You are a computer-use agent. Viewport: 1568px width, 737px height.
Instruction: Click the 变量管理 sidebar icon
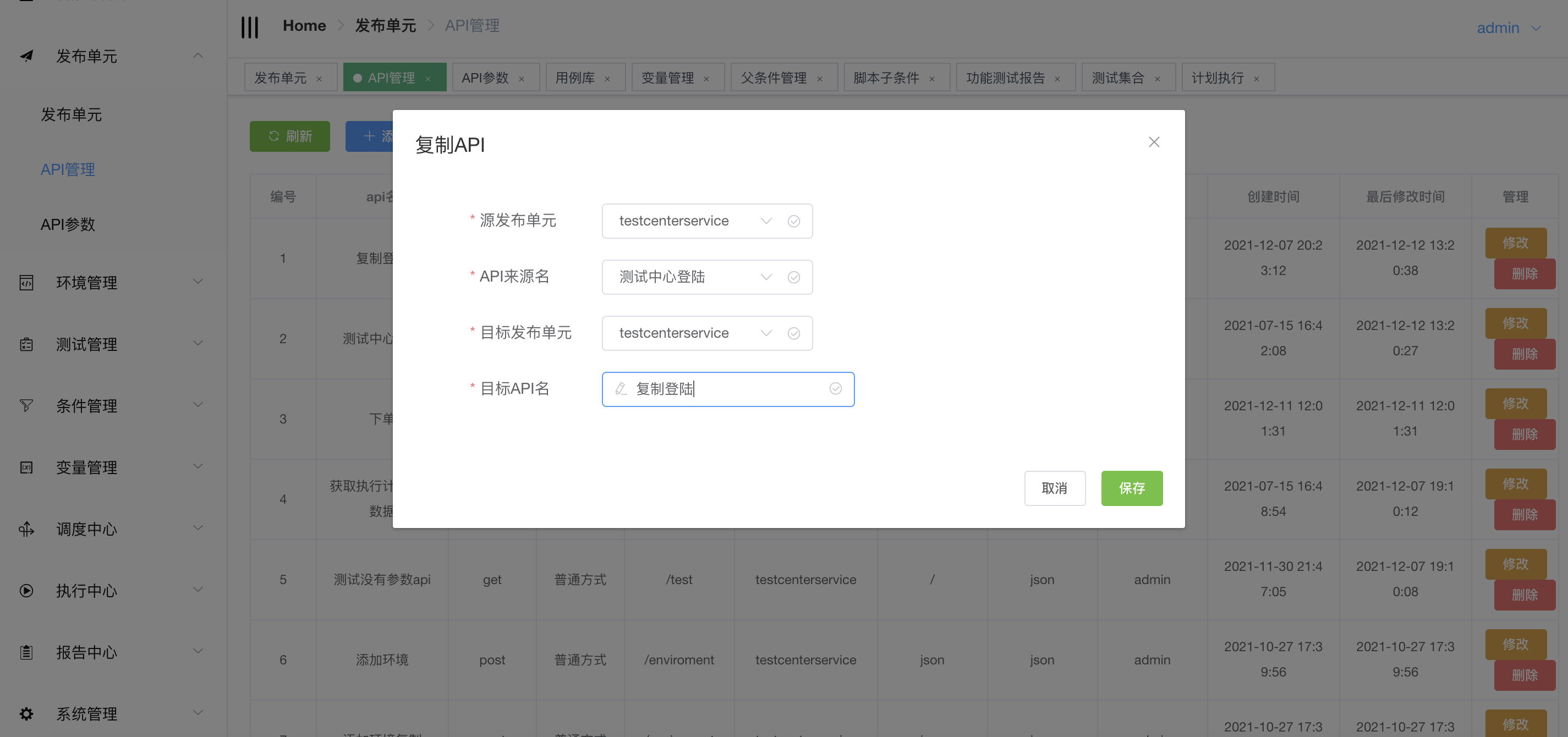point(26,468)
